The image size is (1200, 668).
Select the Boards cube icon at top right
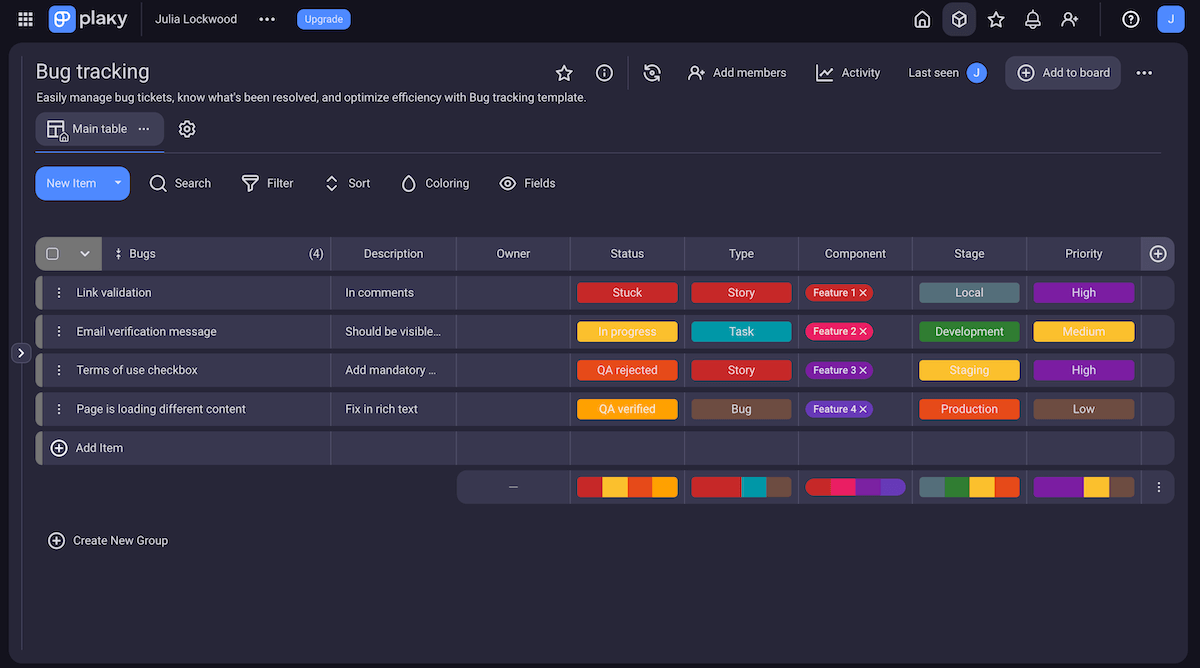coord(958,19)
